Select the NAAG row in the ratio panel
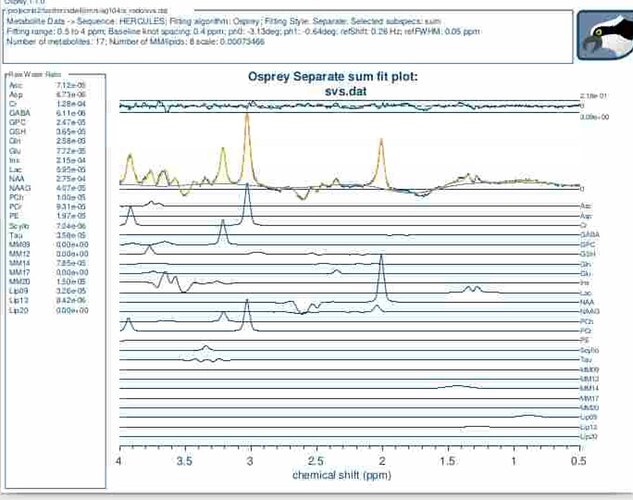 click(48, 188)
